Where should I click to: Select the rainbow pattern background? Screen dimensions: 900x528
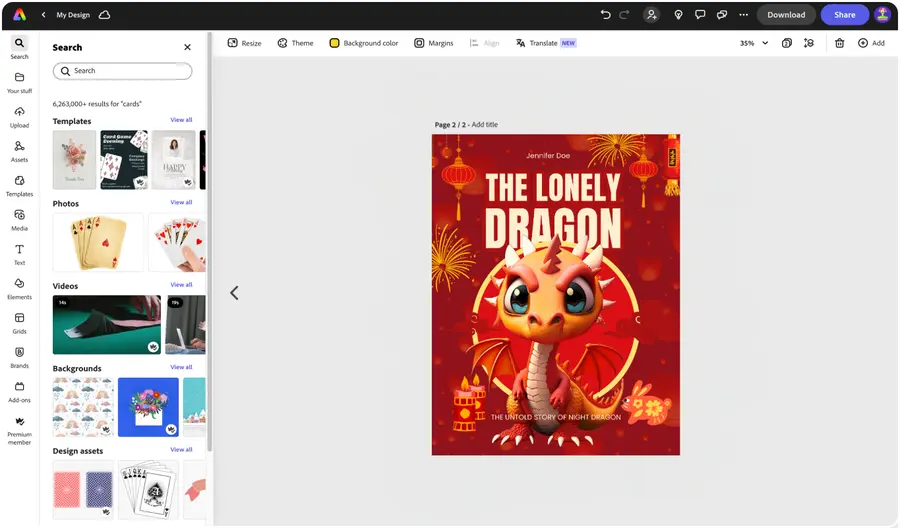tap(83, 407)
